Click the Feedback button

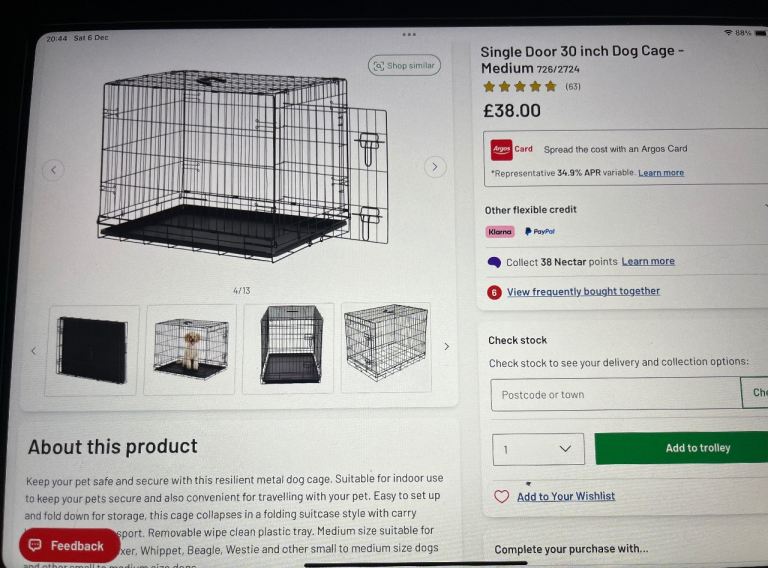point(68,545)
